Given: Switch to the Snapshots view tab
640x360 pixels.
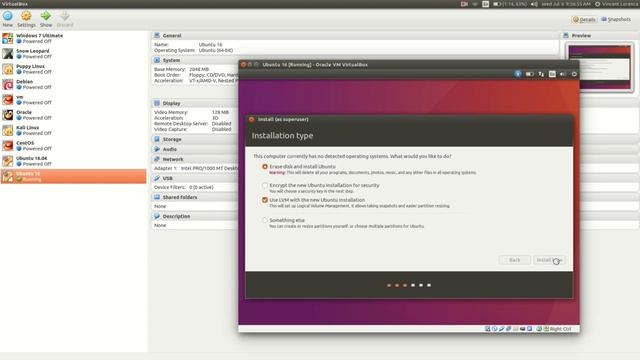Looking at the screenshot, I should pos(616,19).
